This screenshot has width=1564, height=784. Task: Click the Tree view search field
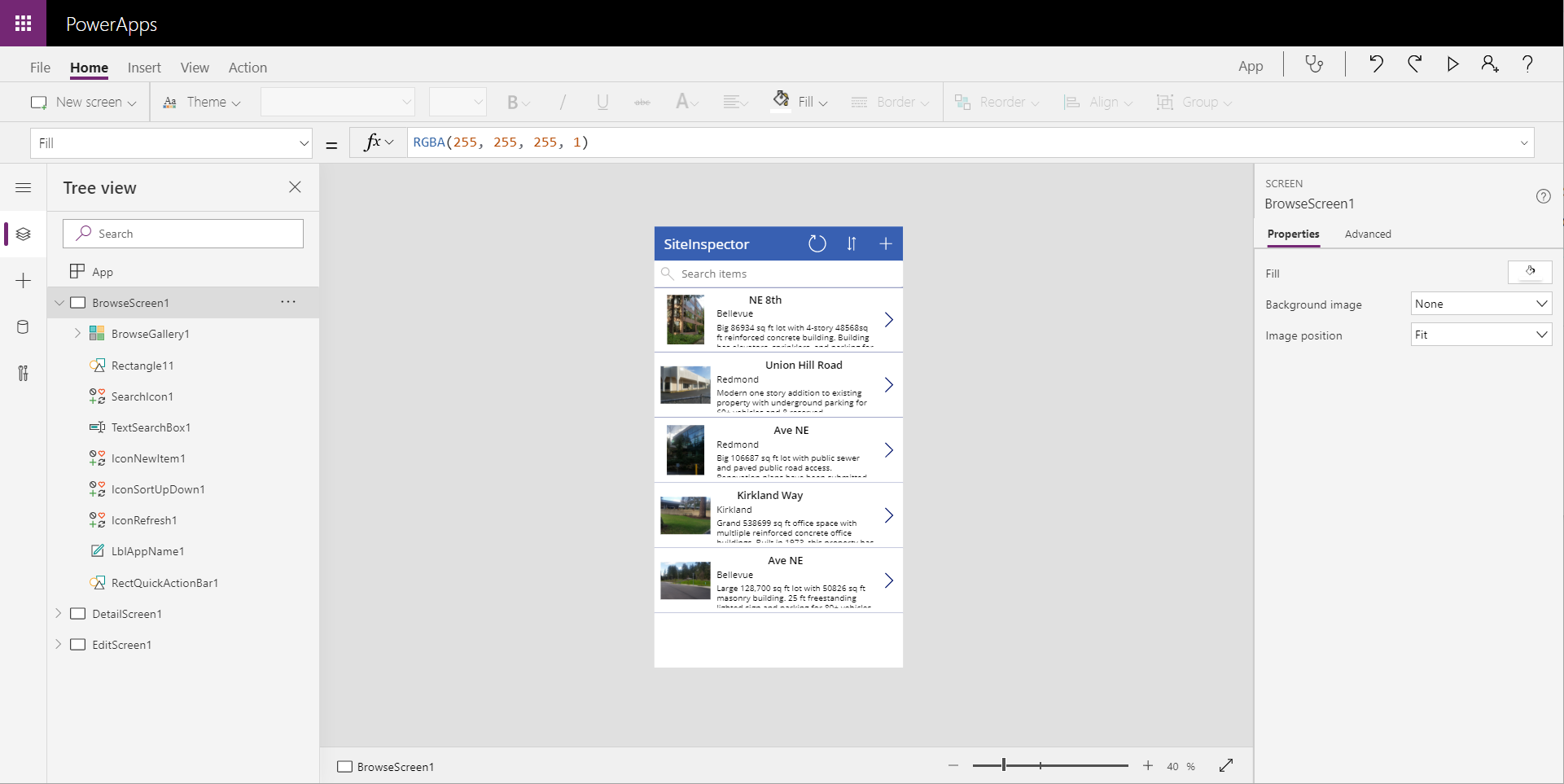click(183, 234)
